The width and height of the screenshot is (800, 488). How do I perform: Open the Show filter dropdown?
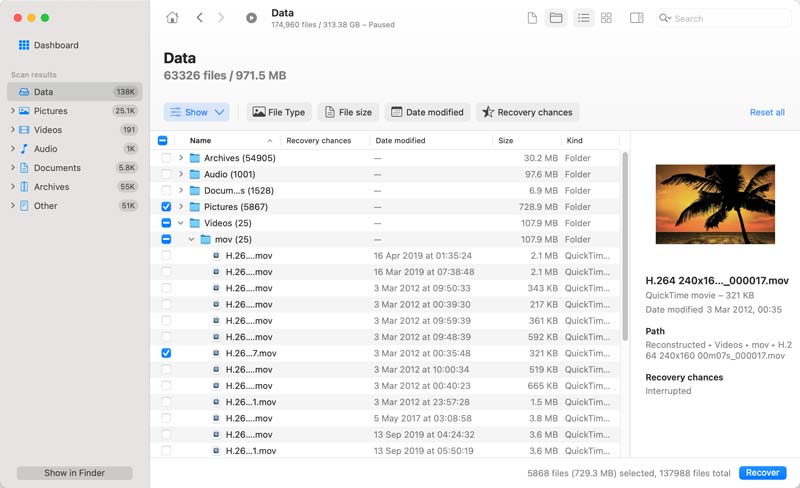[196, 112]
